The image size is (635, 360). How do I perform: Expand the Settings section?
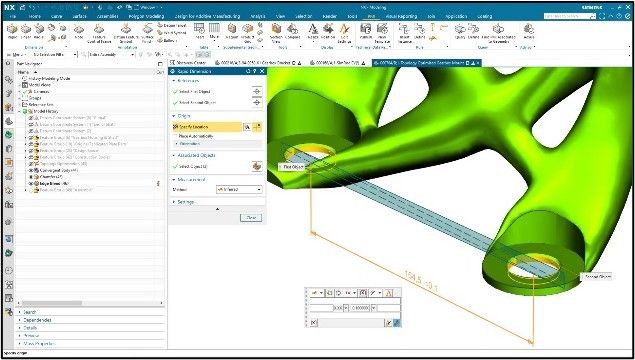point(184,202)
